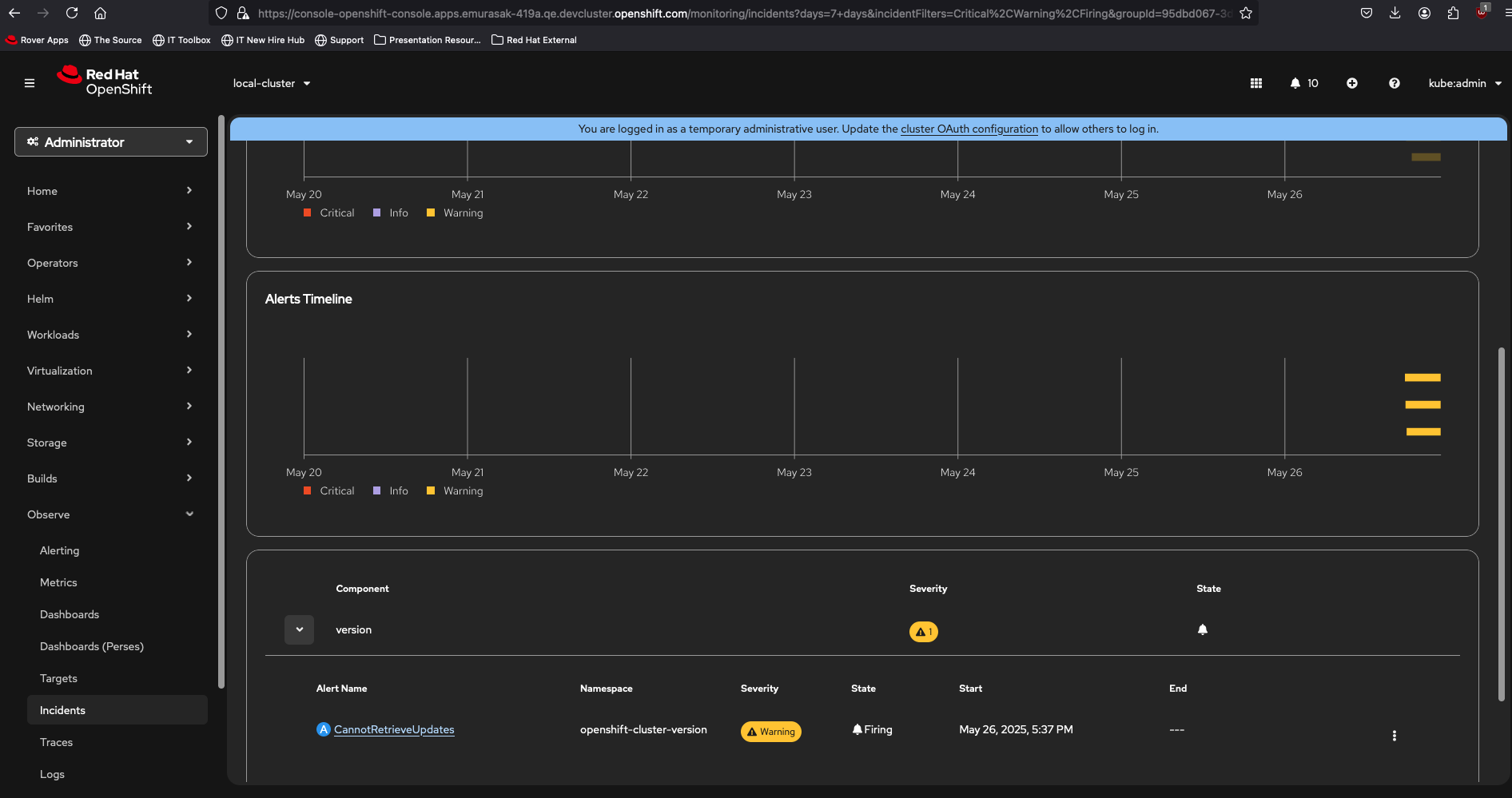This screenshot has height=798, width=1512.
Task: Collapse the version component row
Action: 299,629
